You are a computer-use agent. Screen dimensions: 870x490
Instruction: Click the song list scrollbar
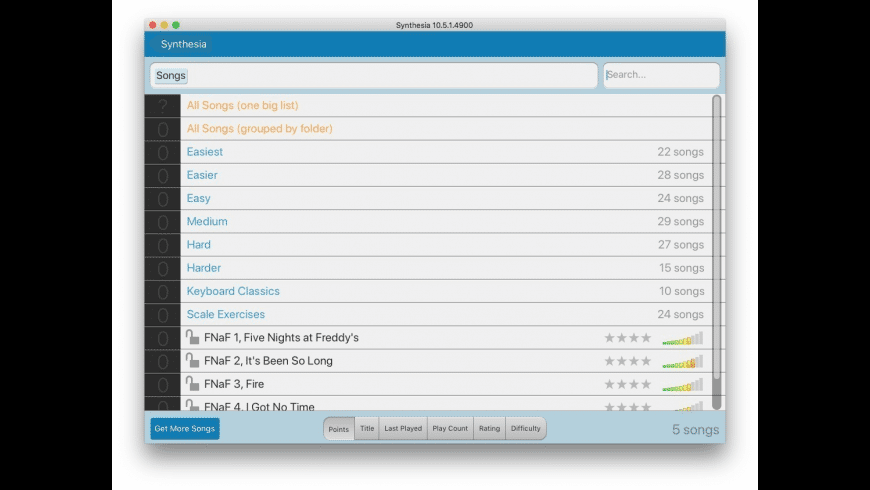pyautogui.click(x=716, y=252)
